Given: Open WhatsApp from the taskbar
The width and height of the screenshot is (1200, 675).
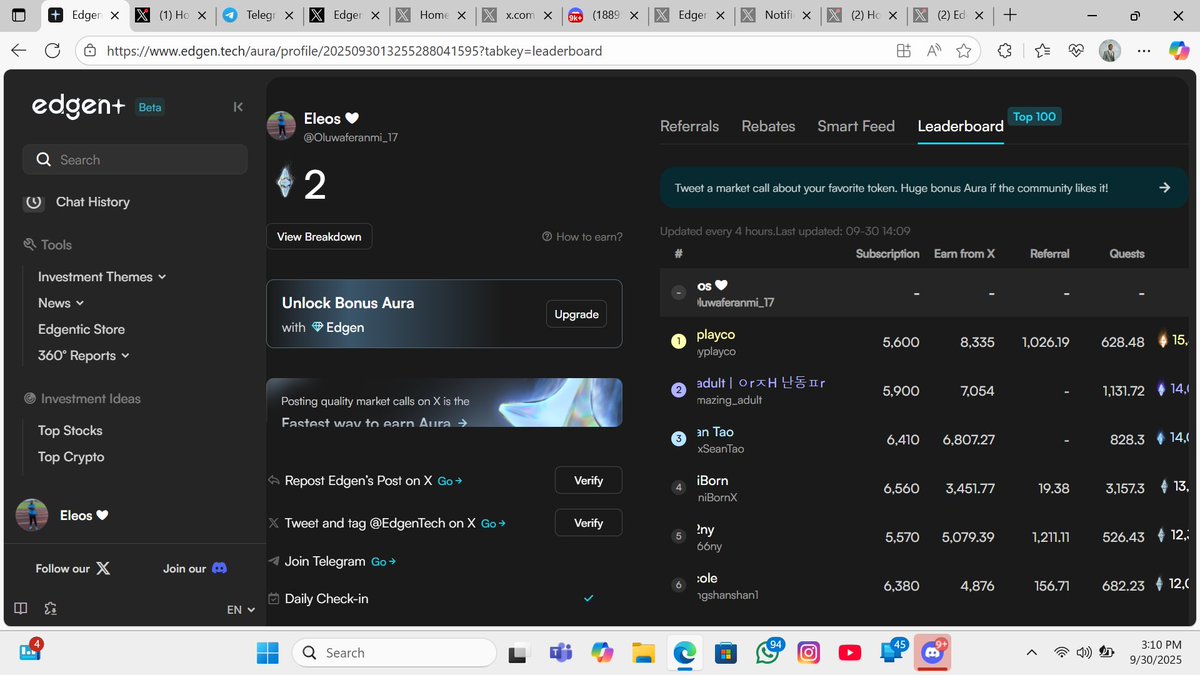Looking at the screenshot, I should (x=767, y=652).
